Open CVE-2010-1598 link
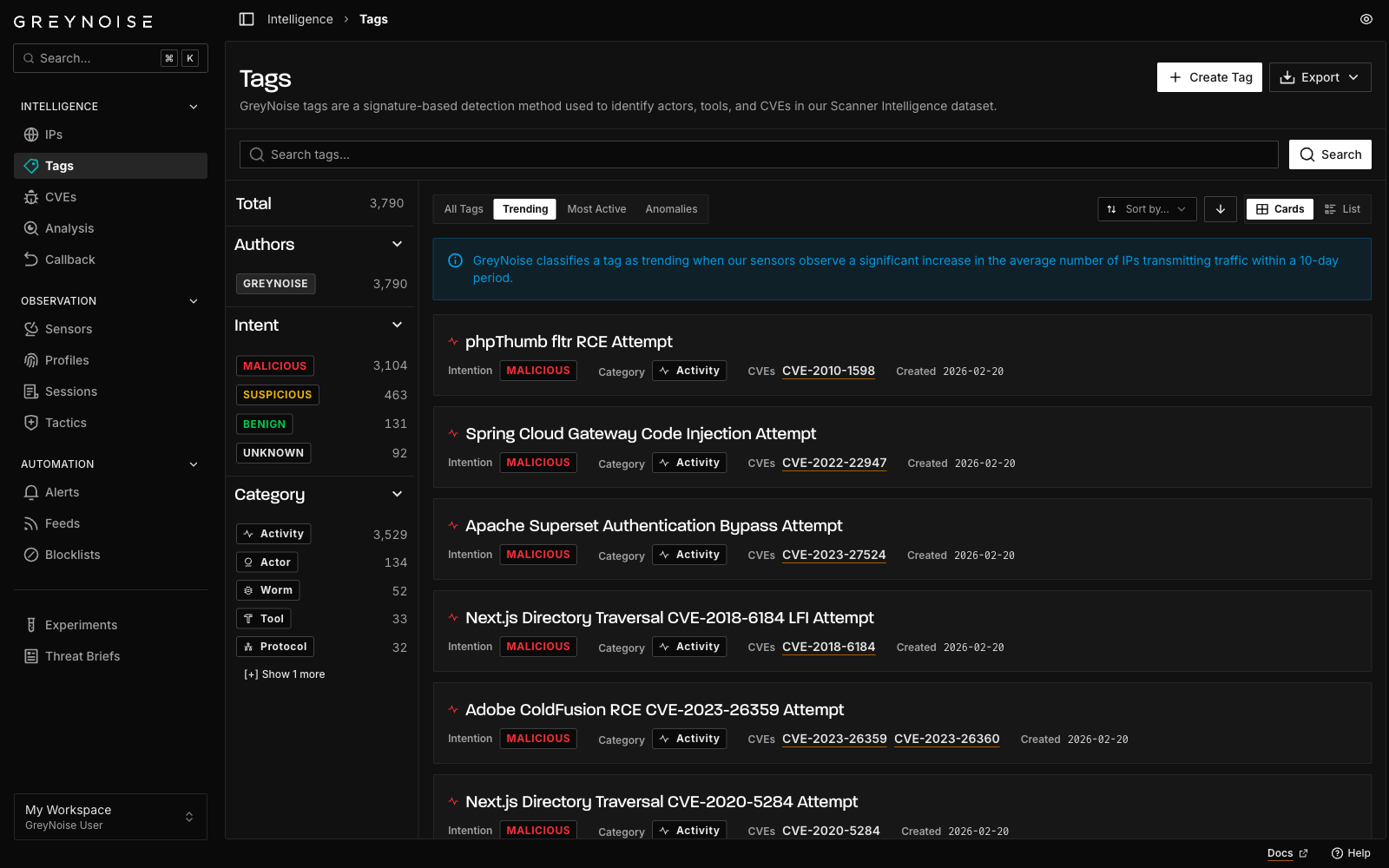Image resolution: width=1389 pixels, height=868 pixels. pyautogui.click(x=828, y=371)
